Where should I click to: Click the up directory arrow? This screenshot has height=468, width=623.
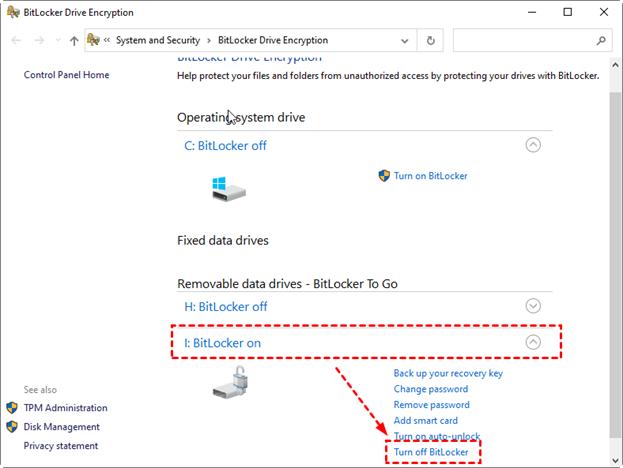[x=74, y=41]
